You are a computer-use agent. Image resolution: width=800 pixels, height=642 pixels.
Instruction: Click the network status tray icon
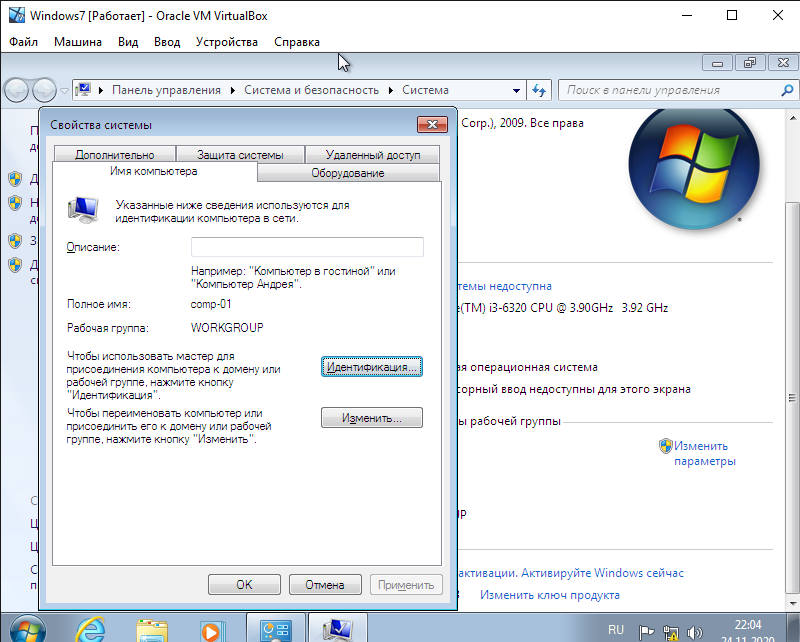tap(671, 631)
